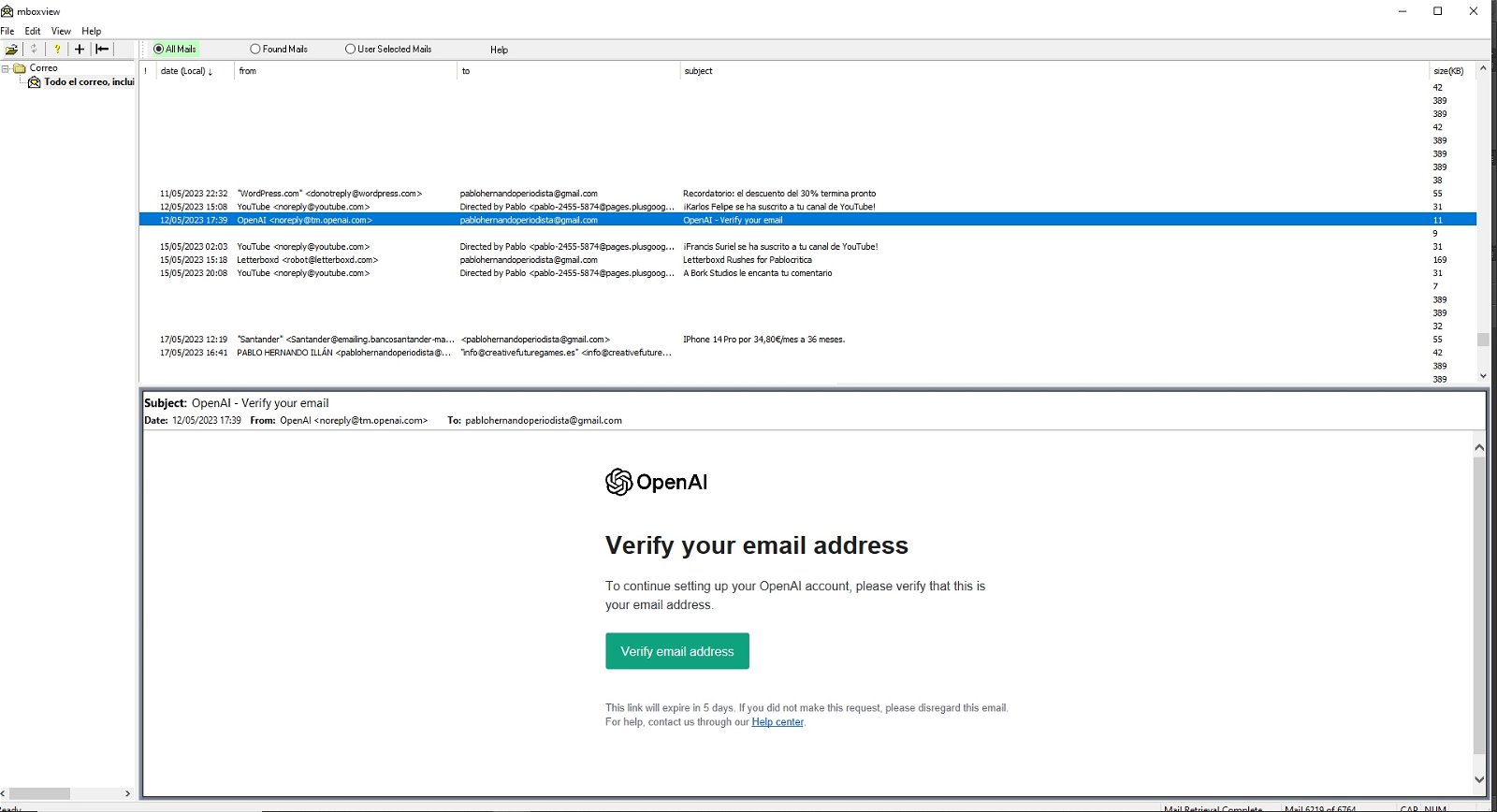1497x812 pixels.
Task: Click the Correo folder icon
Action: pos(20,67)
